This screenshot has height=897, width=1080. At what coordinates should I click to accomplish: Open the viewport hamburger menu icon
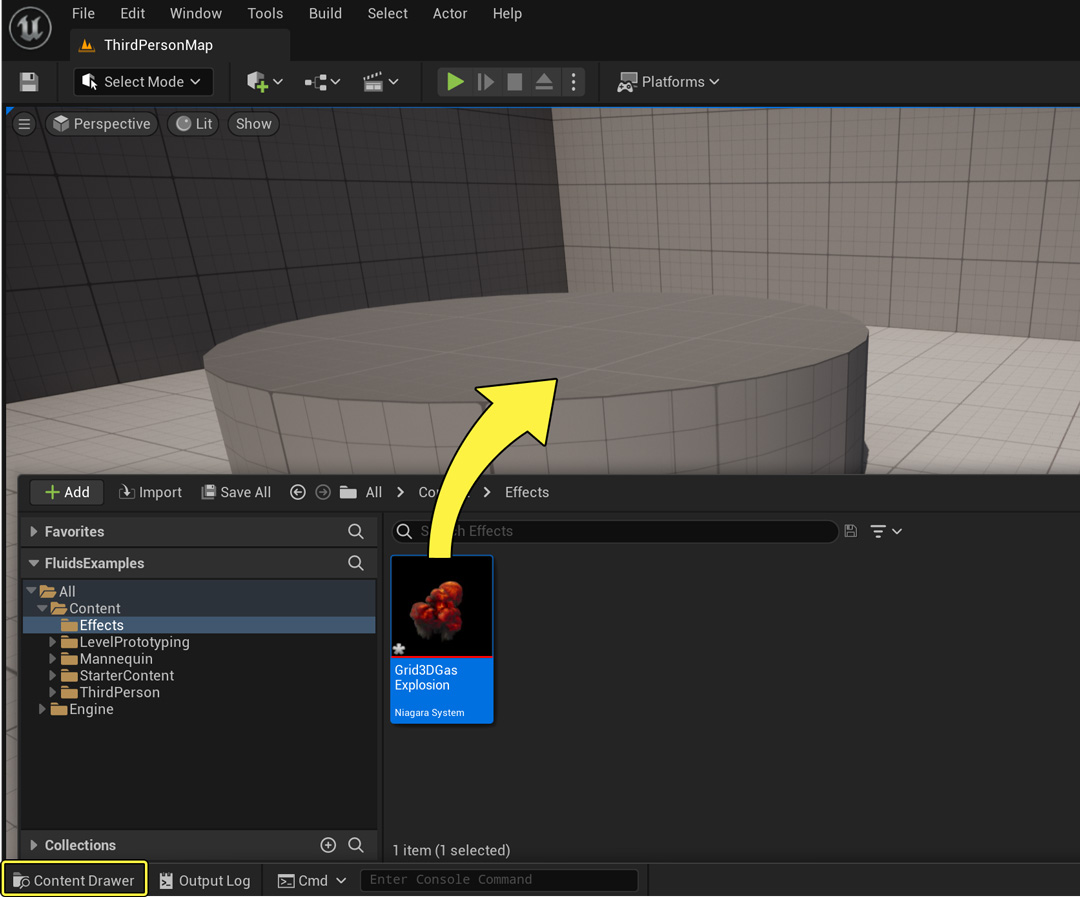(x=23, y=123)
